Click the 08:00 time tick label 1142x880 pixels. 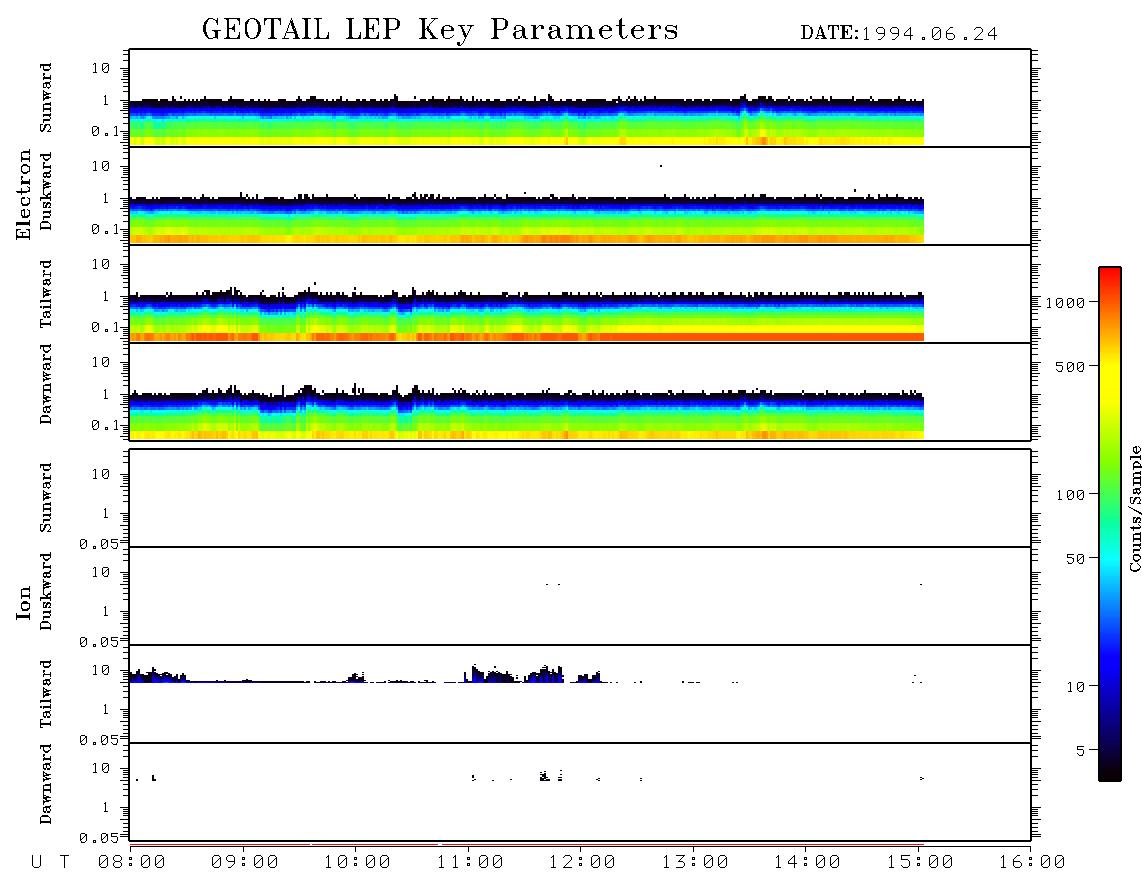coord(132,863)
